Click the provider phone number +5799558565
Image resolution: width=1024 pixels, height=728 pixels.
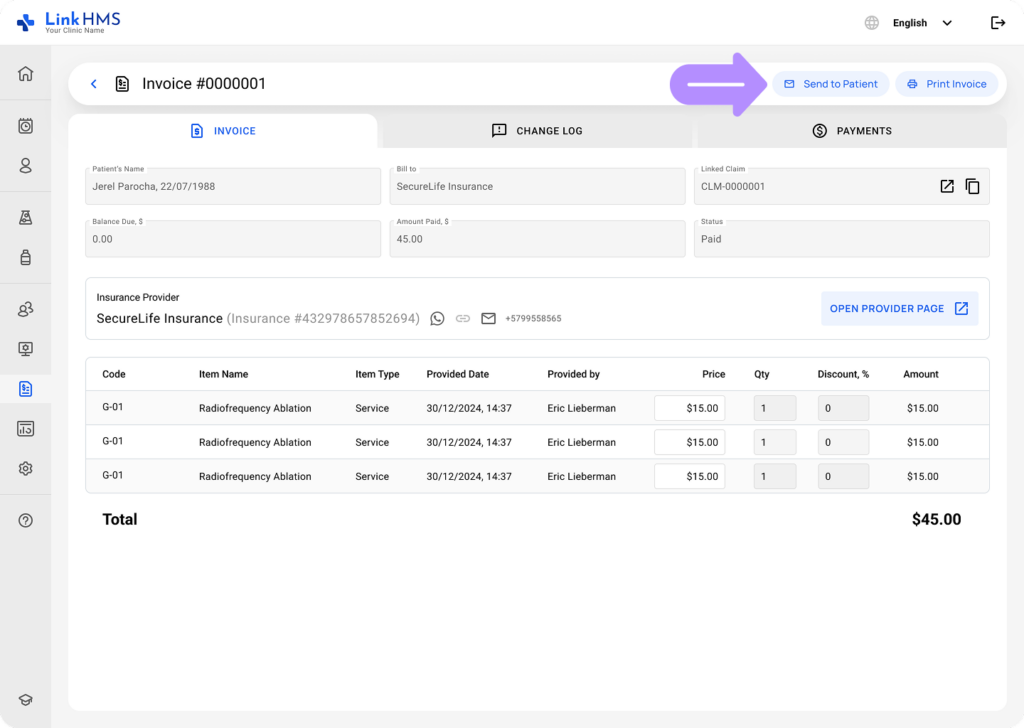533,319
